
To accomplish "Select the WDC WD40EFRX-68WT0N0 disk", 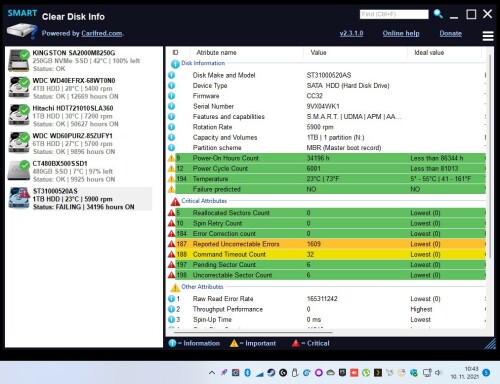I will coord(80,88).
